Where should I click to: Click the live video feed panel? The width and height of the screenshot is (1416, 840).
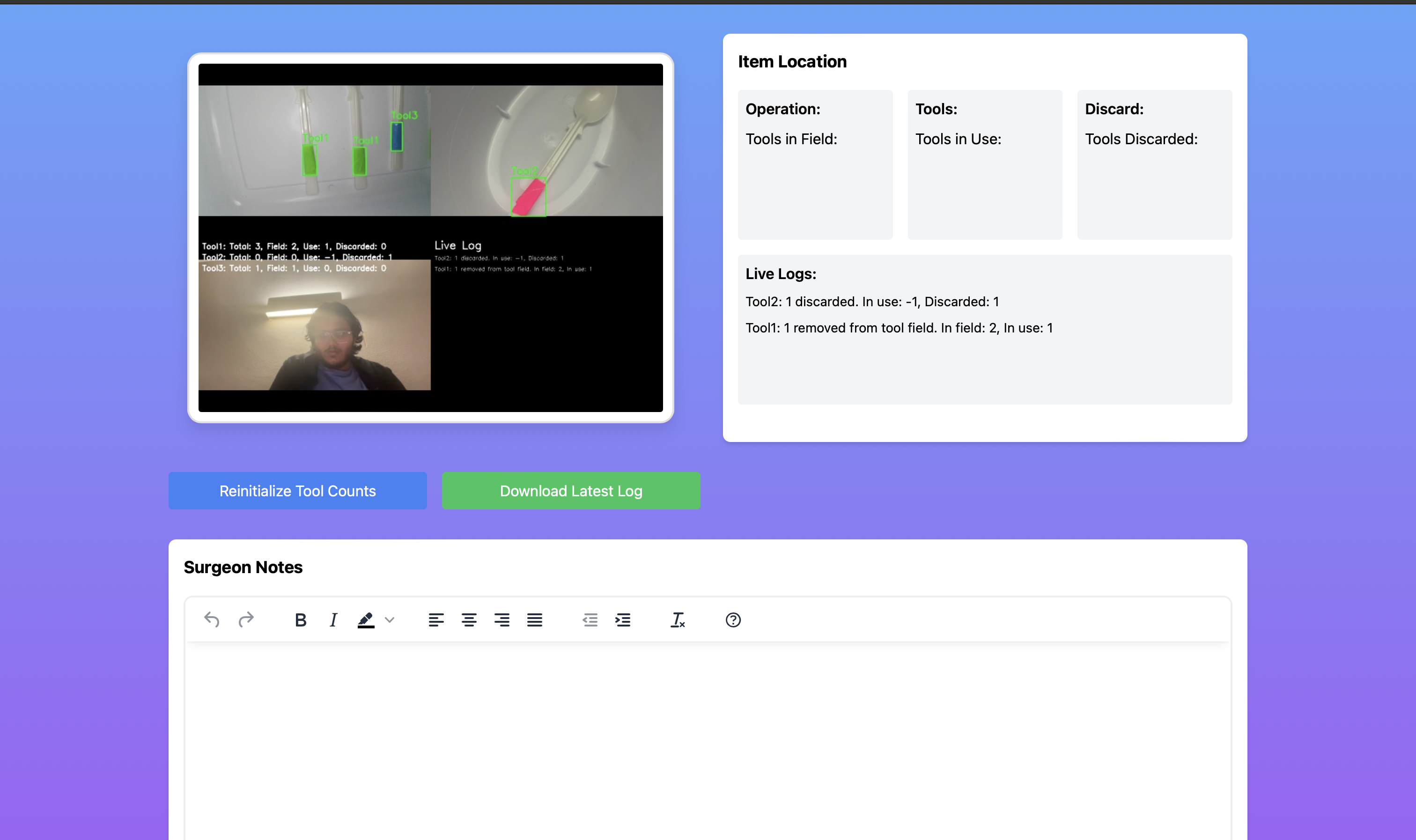[430, 238]
